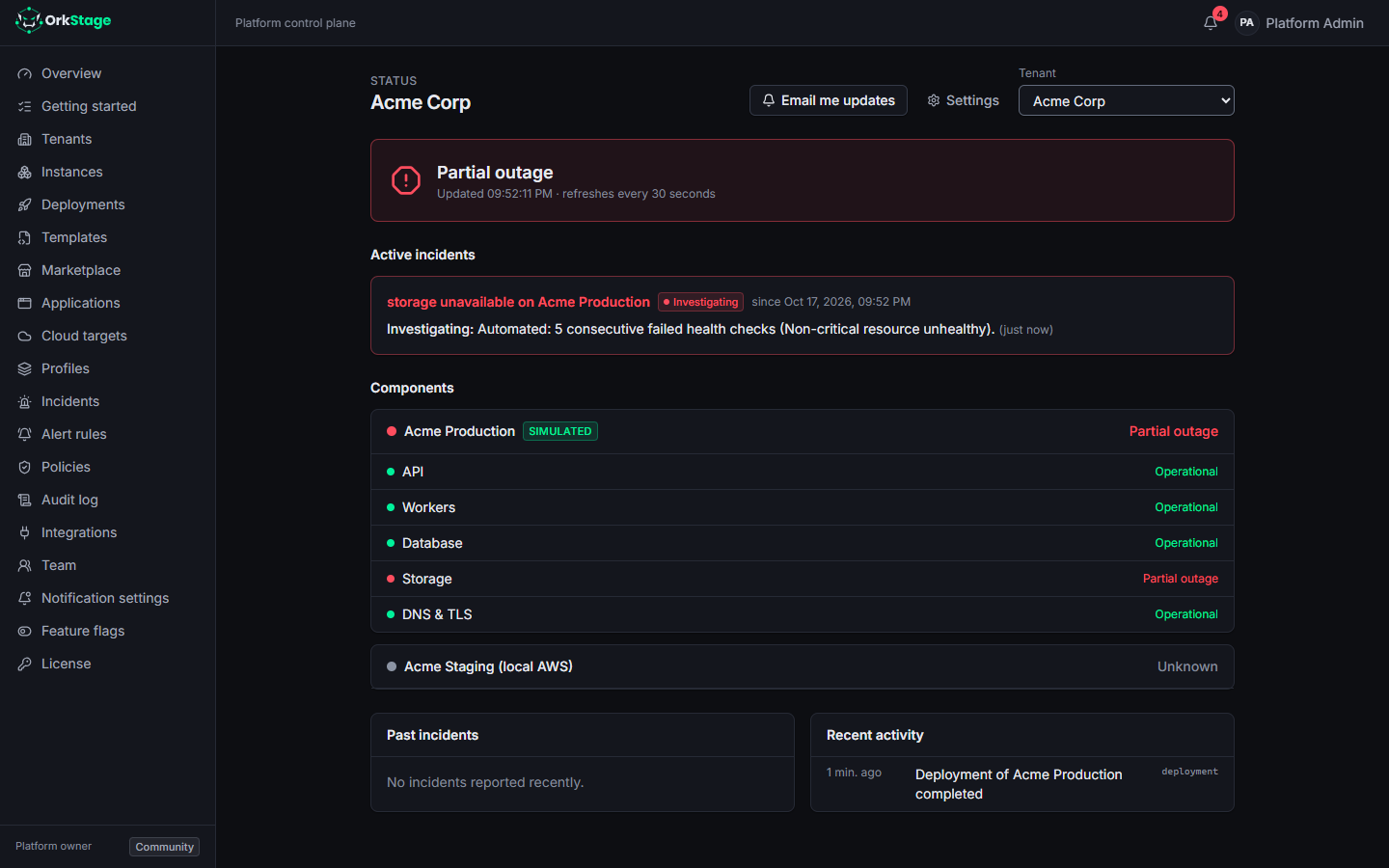Screen dimensions: 1389x868
Task: Click the Getting started checklist icon
Action: (25, 106)
